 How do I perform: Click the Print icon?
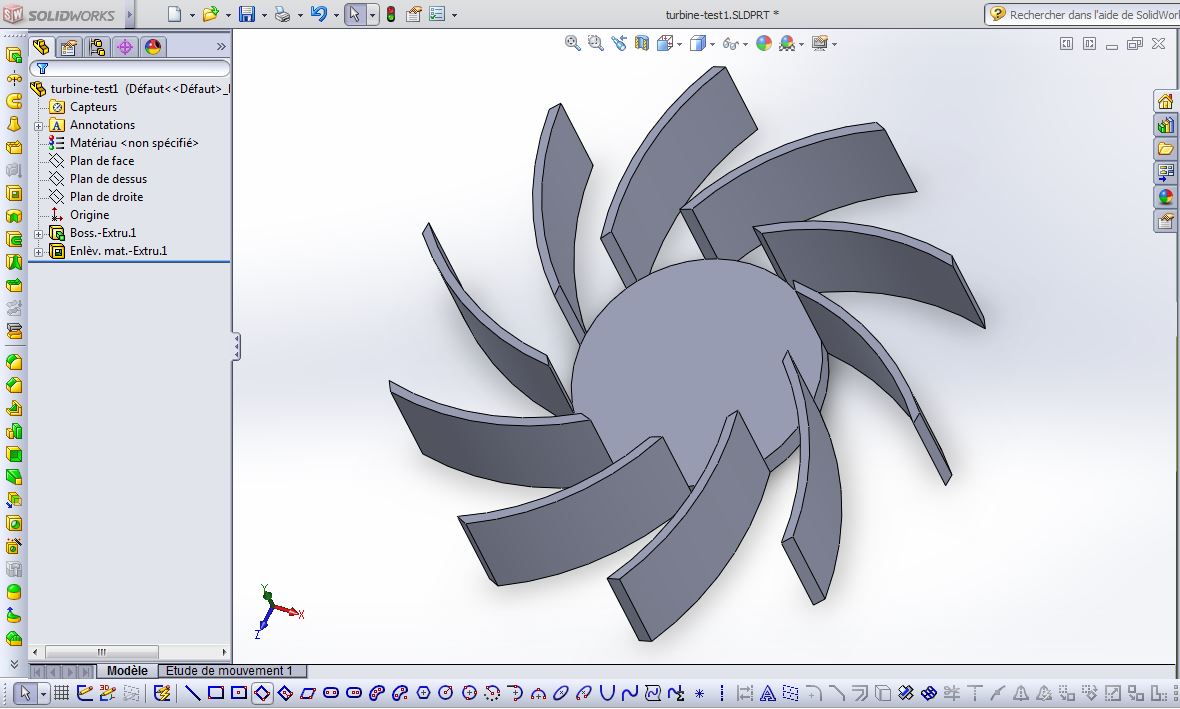(x=283, y=14)
